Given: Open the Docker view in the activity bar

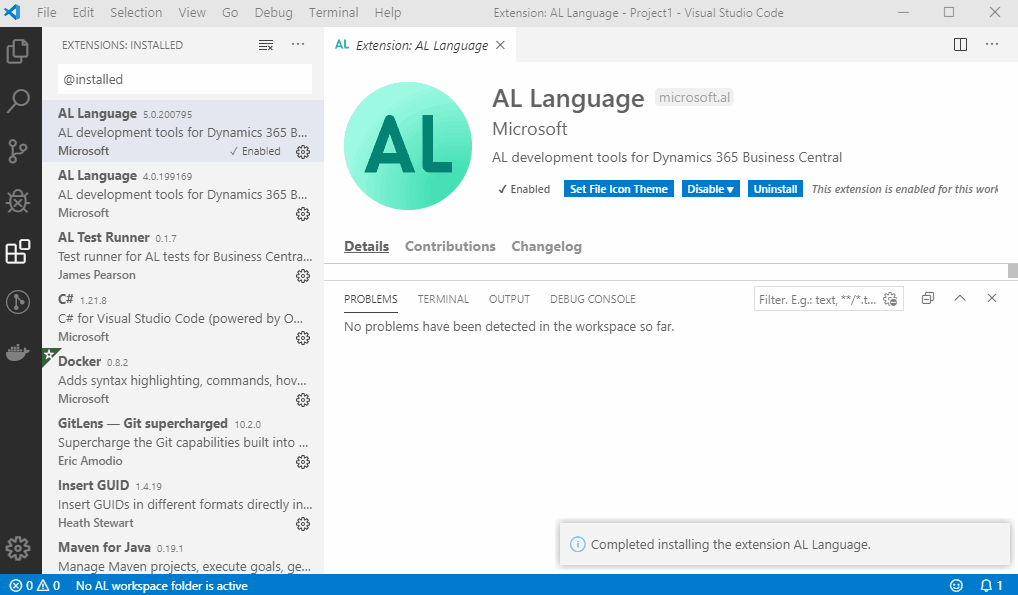Looking at the screenshot, I should pyautogui.click(x=18, y=351).
